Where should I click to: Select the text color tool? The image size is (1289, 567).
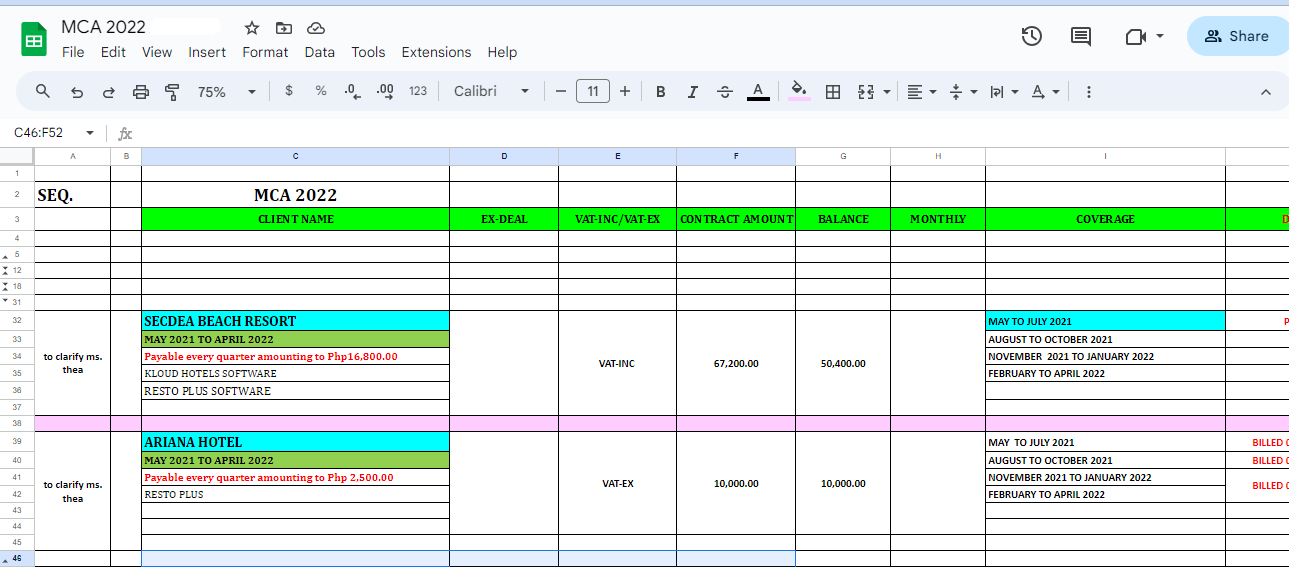point(758,91)
